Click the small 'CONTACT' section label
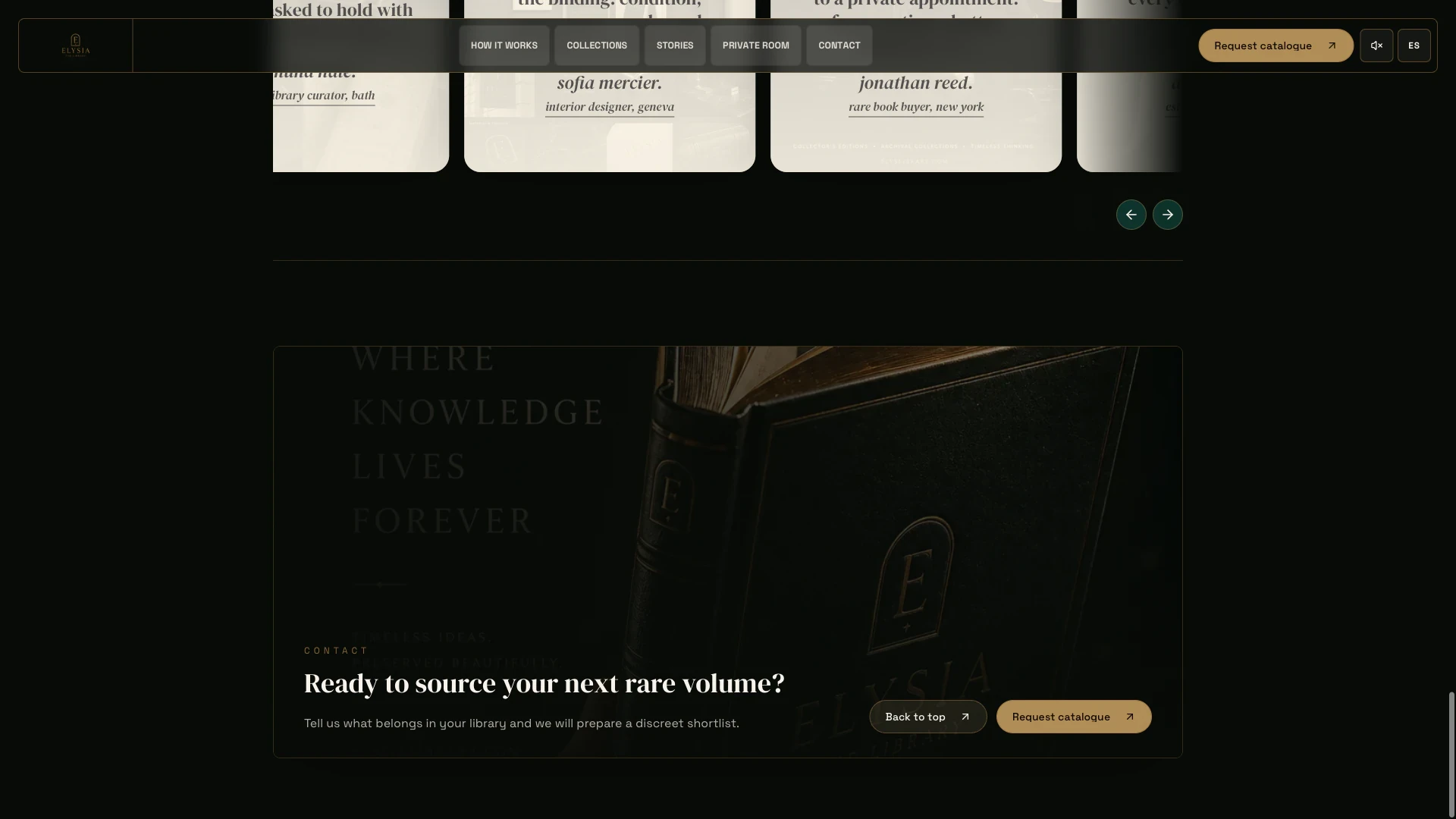The image size is (1456, 819). (x=336, y=651)
